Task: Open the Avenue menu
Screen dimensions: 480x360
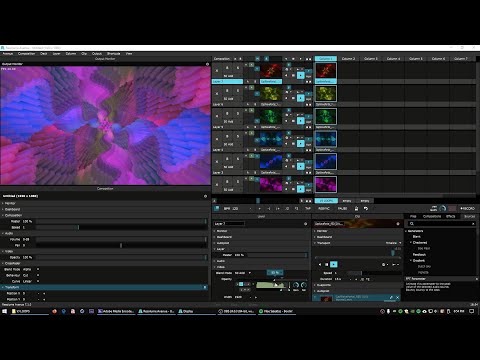Action: coord(8,53)
